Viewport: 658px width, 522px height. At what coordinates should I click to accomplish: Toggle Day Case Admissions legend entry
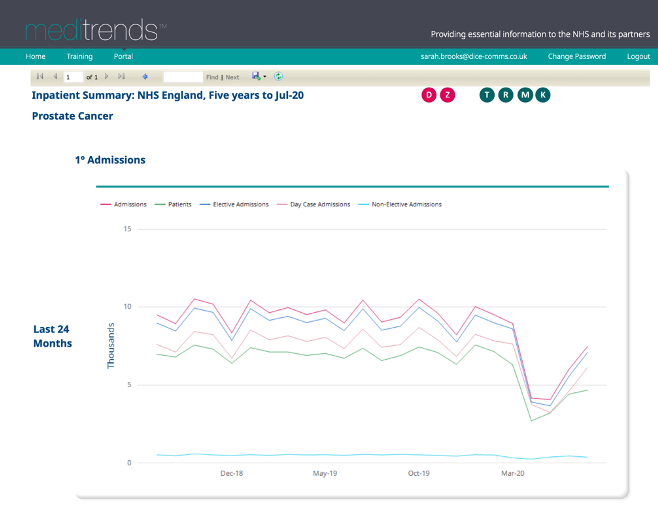tap(313, 204)
